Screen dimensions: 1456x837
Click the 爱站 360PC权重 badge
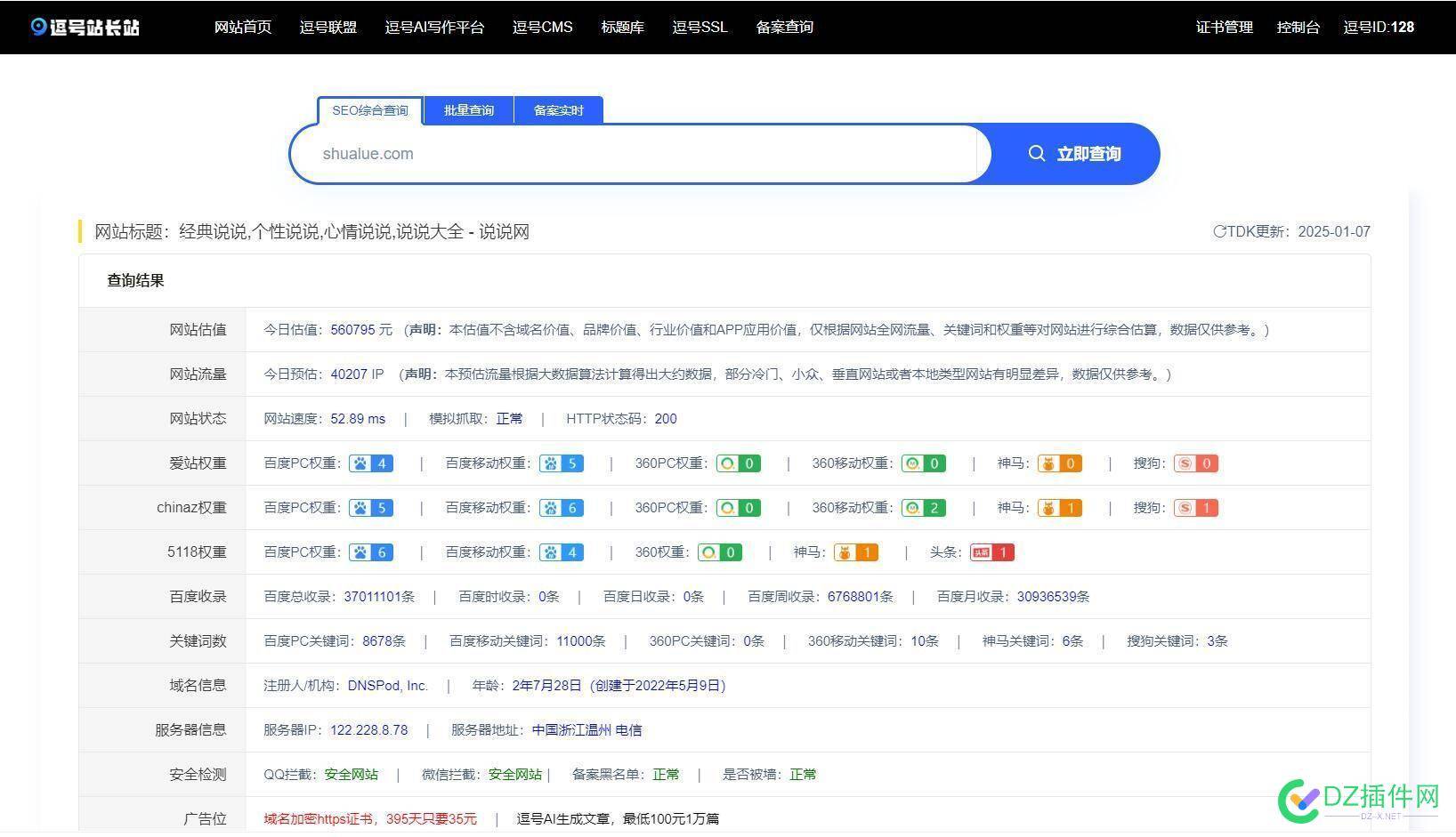point(739,463)
